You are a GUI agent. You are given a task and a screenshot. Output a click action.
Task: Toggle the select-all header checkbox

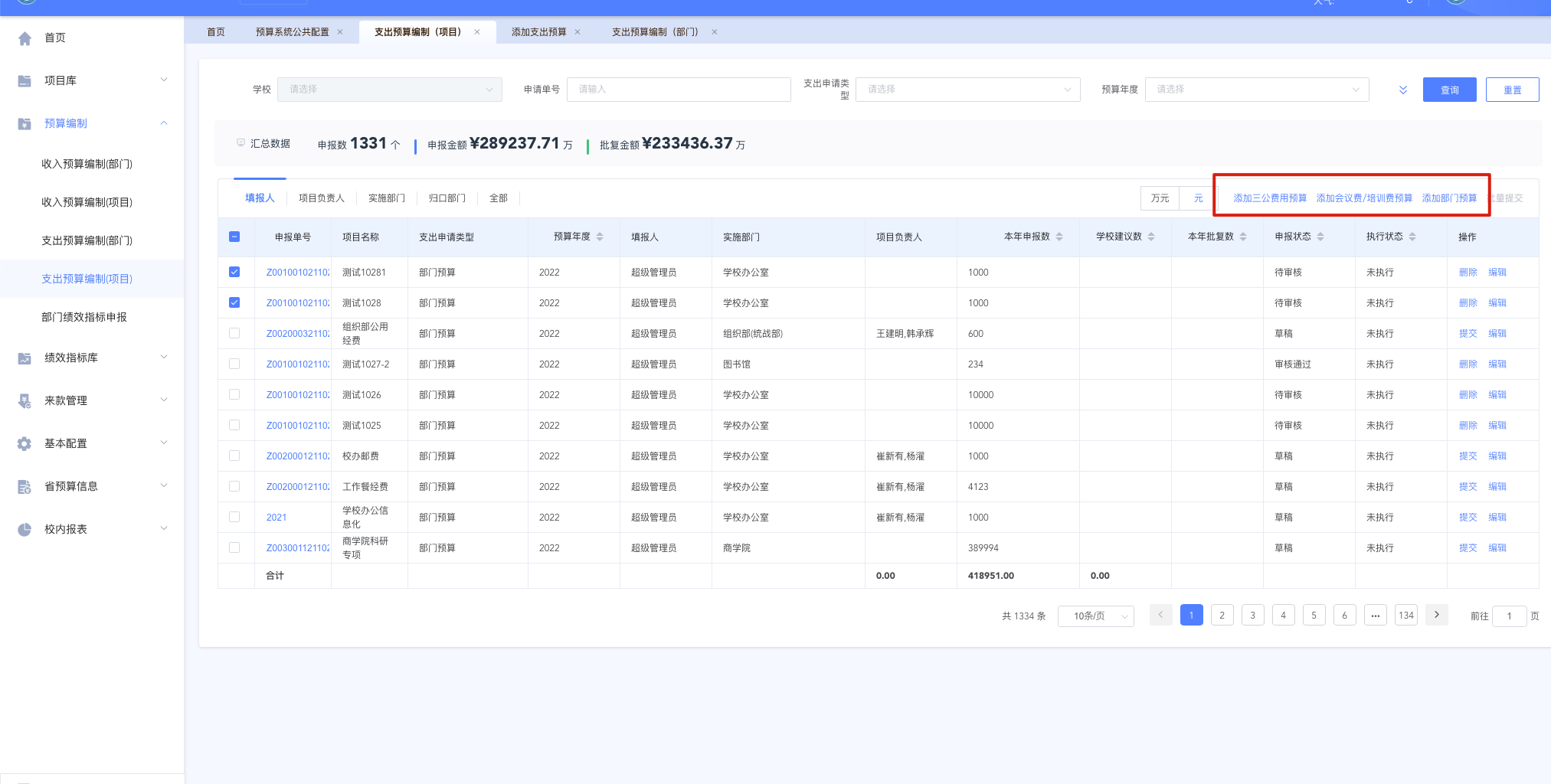234,237
